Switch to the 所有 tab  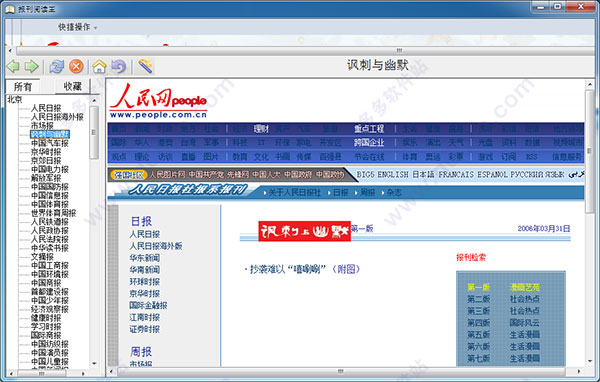click(23, 87)
